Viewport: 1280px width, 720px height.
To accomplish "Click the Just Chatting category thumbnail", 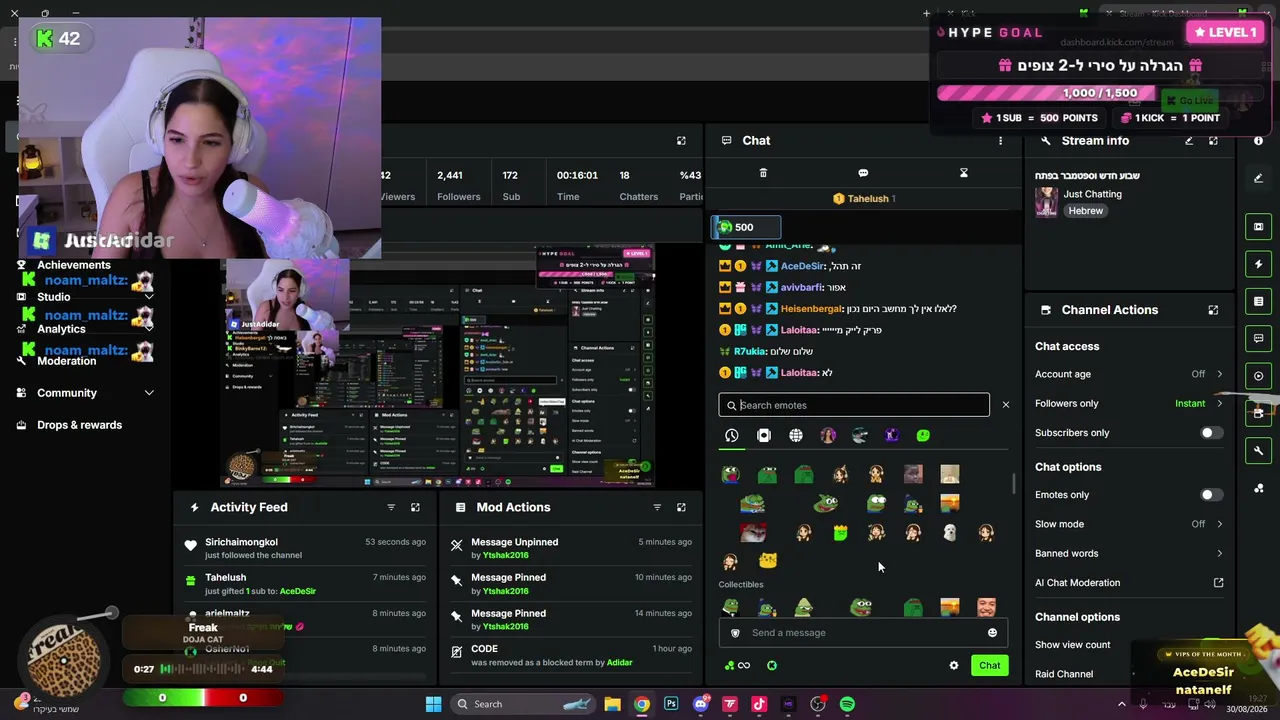I will point(1047,202).
